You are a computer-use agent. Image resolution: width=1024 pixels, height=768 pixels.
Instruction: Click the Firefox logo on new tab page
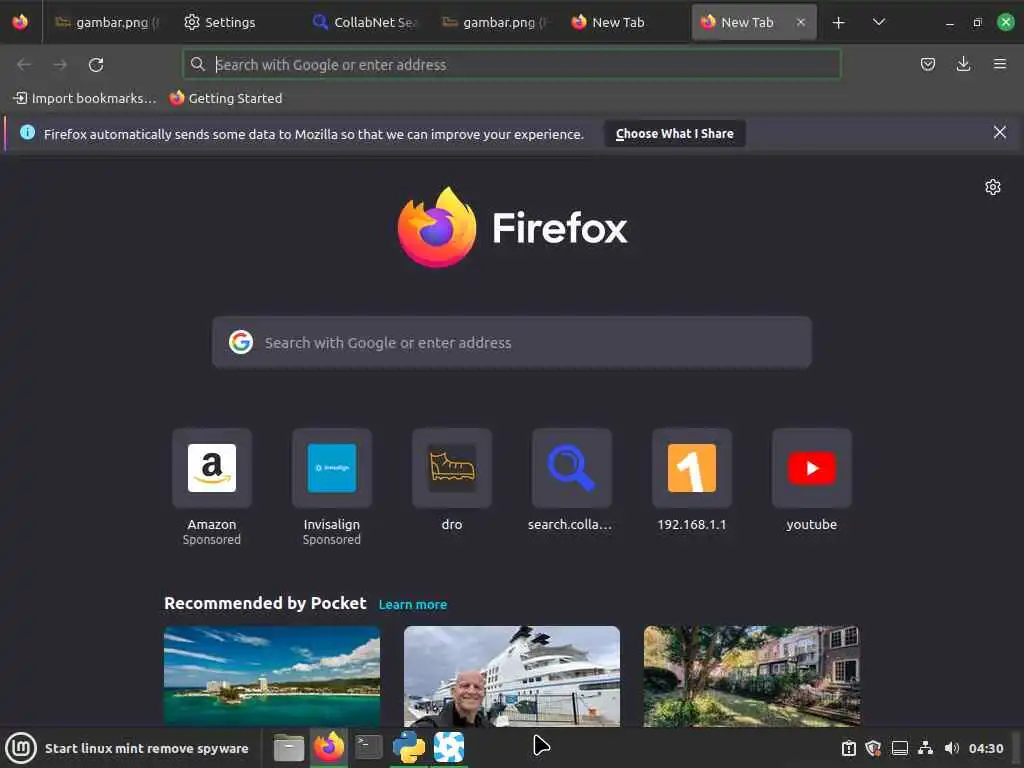[x=512, y=227]
